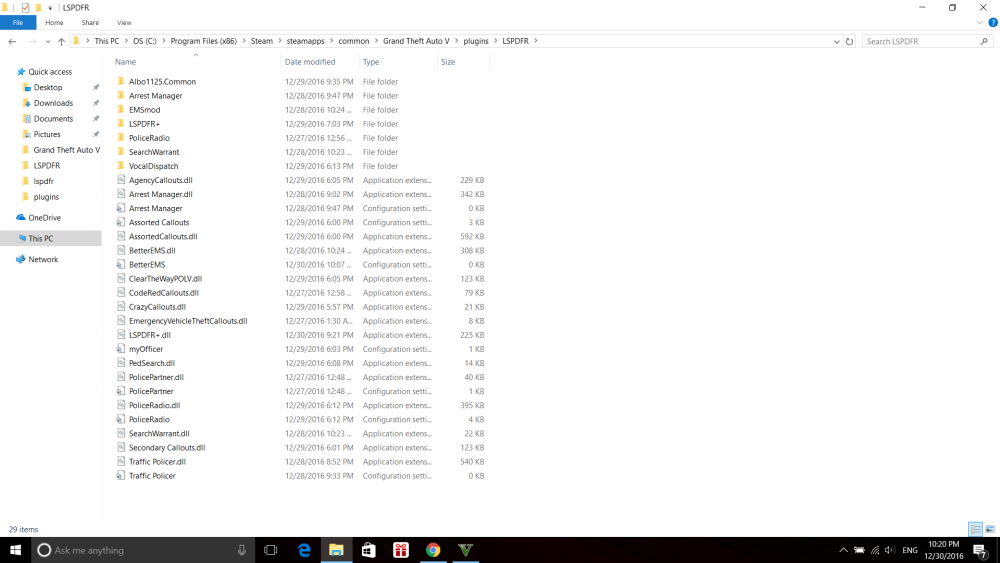Select the myOfficer config file icon

121,349
